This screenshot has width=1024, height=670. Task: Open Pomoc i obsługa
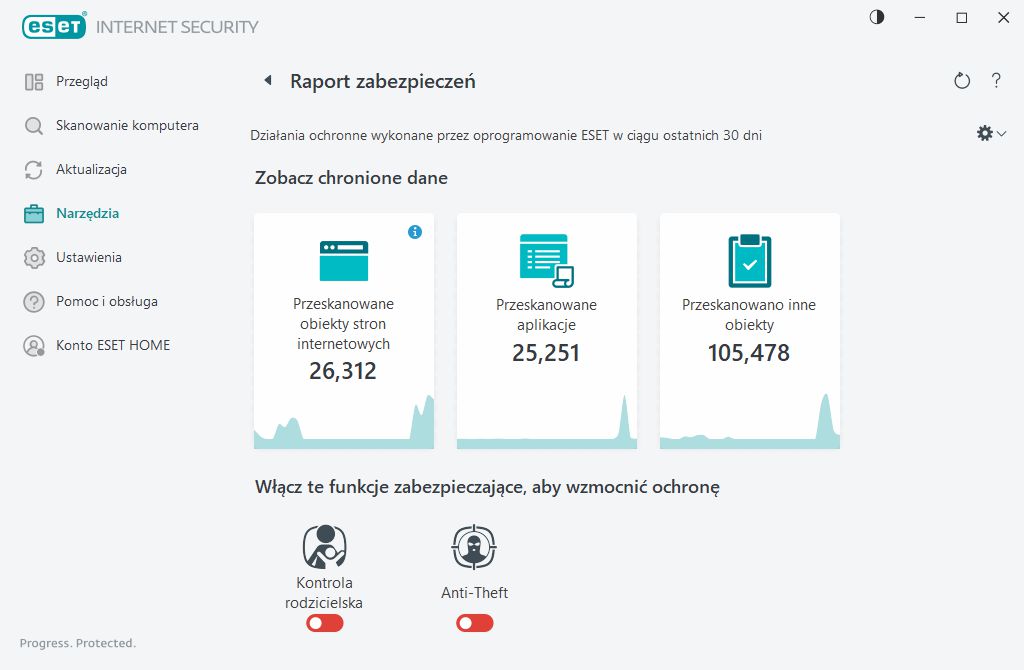[107, 302]
